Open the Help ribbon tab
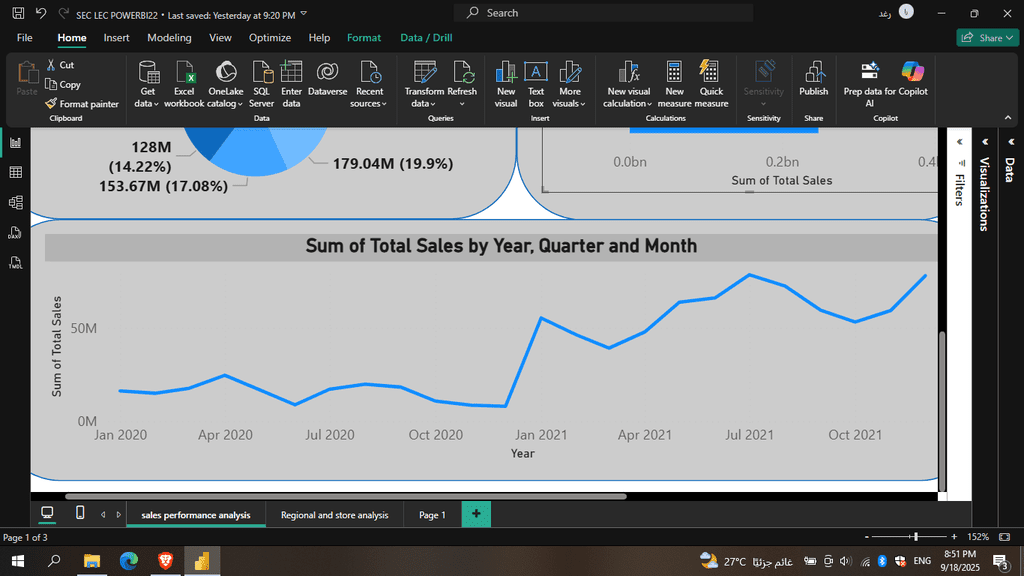The image size is (1024, 576). [319, 38]
